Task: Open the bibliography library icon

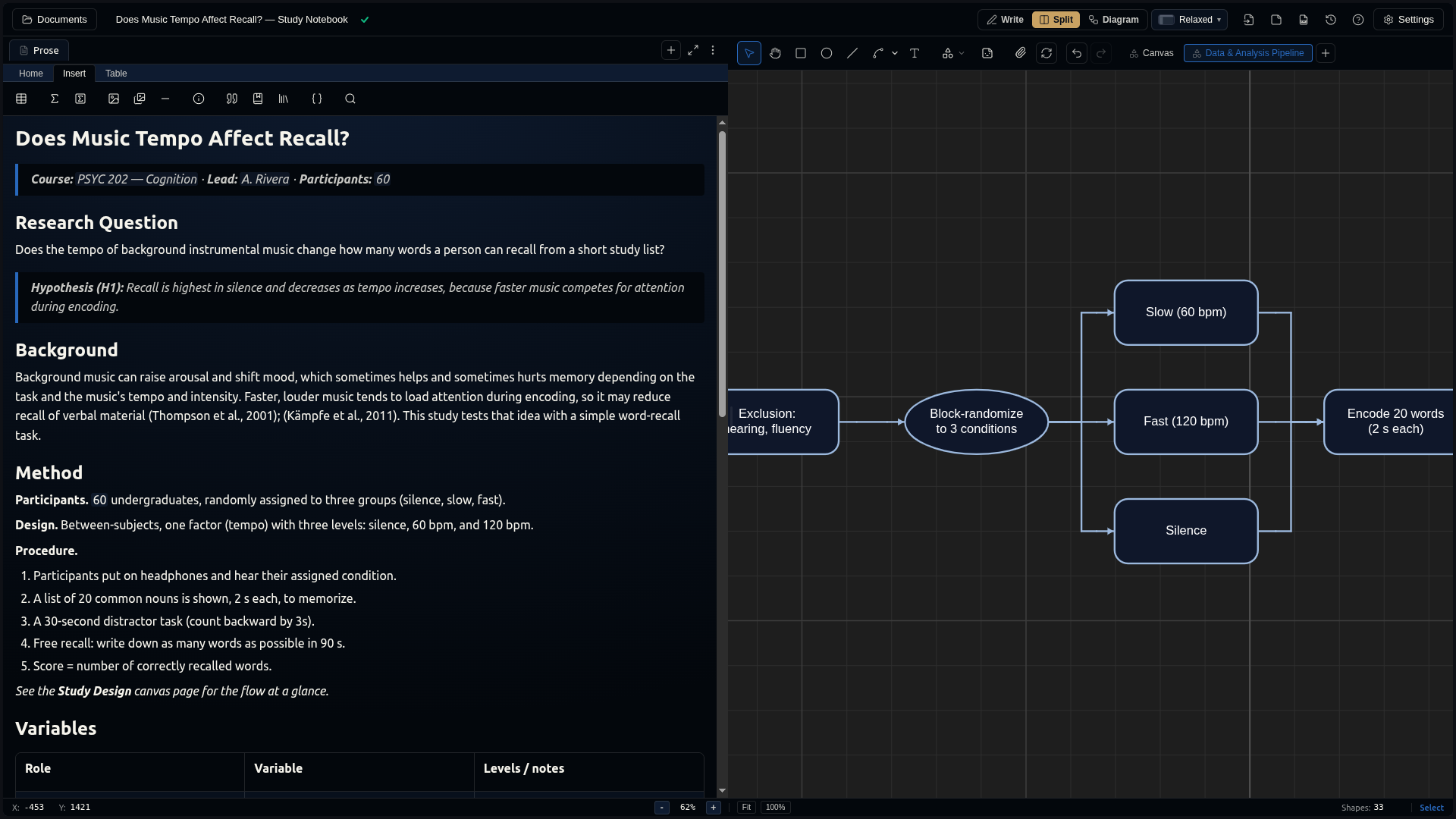Action: click(x=284, y=99)
